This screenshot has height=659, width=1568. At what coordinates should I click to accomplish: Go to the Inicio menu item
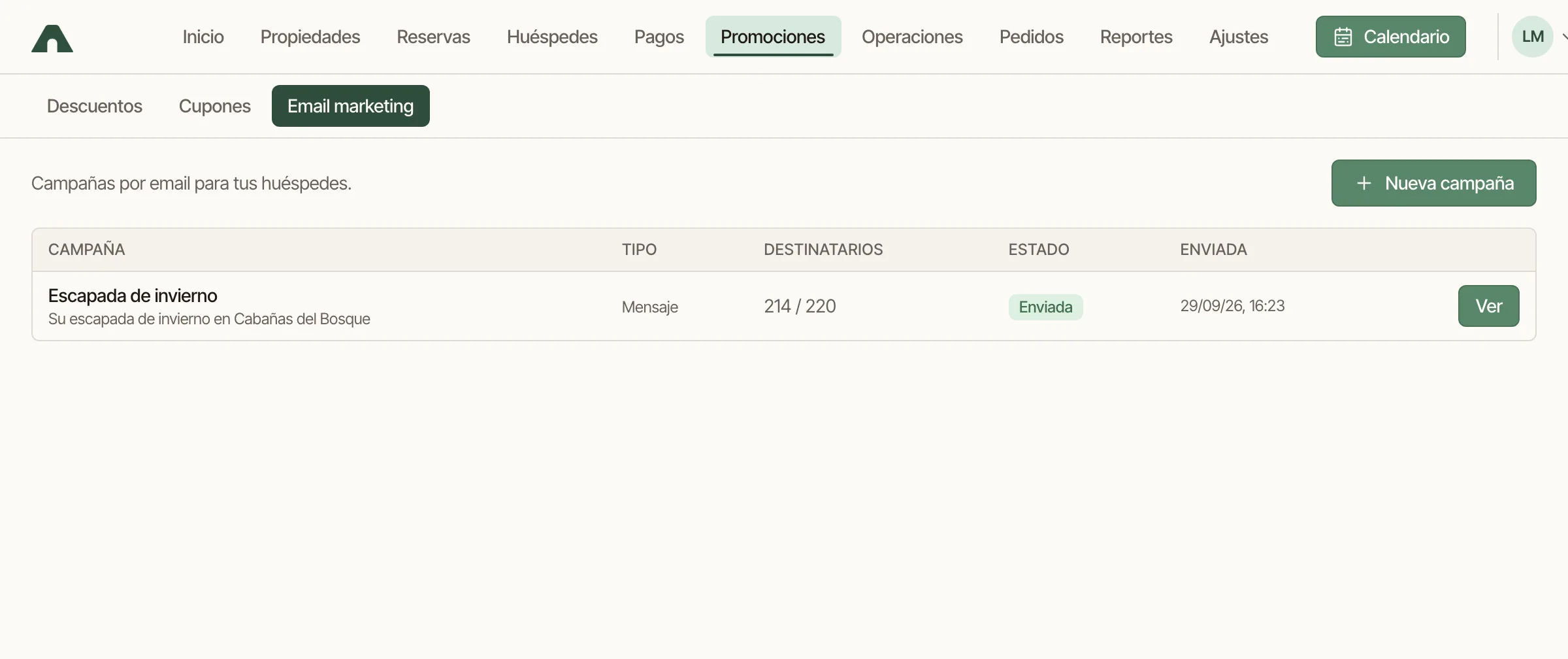[x=203, y=37]
